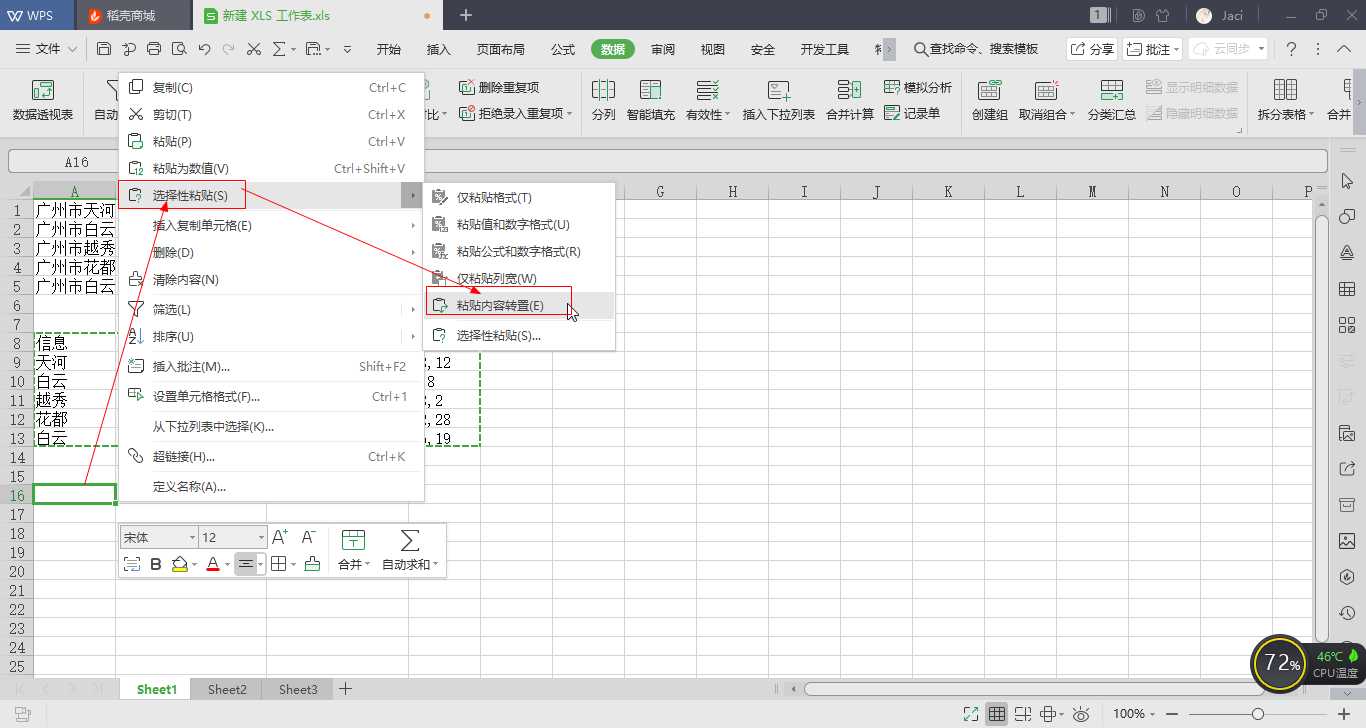Select 粘贴为数值(V) from the context menu
Viewport: 1366px width, 728px height.
tap(271, 169)
